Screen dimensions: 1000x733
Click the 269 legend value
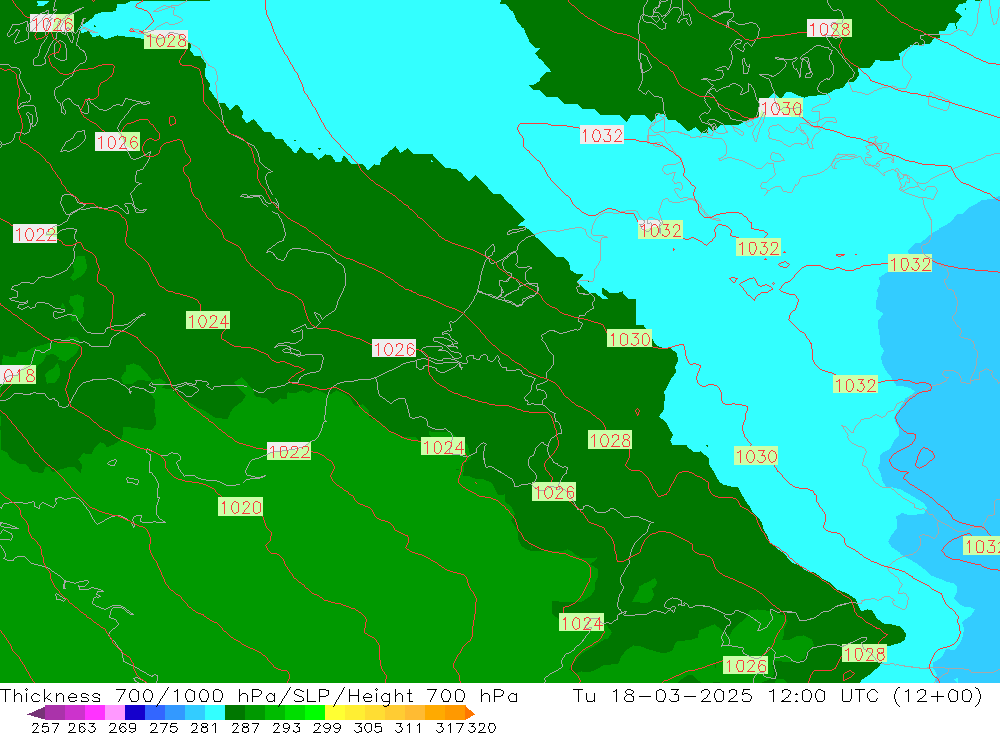coord(122,727)
